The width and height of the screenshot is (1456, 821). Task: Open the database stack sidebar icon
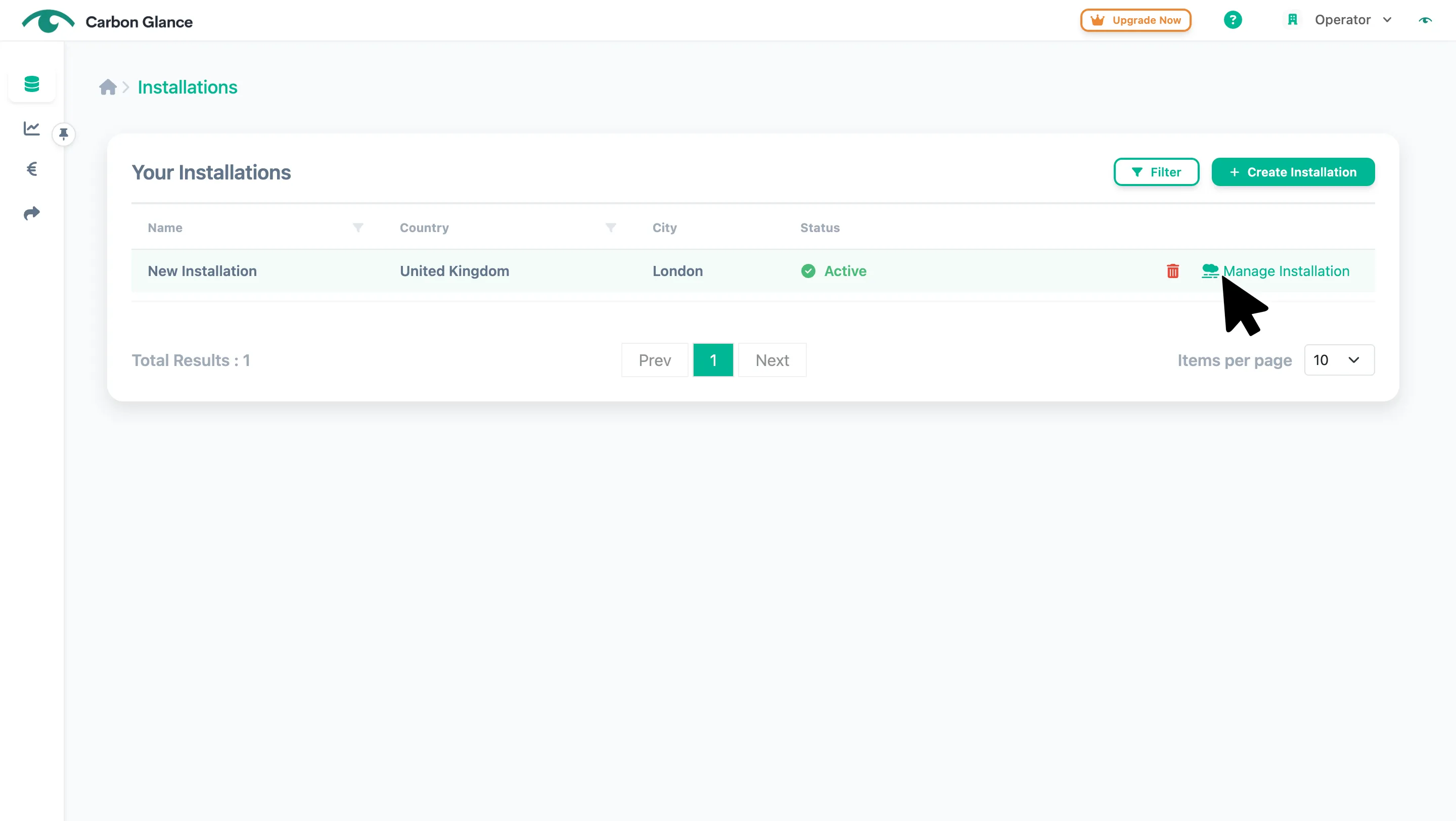[32, 84]
